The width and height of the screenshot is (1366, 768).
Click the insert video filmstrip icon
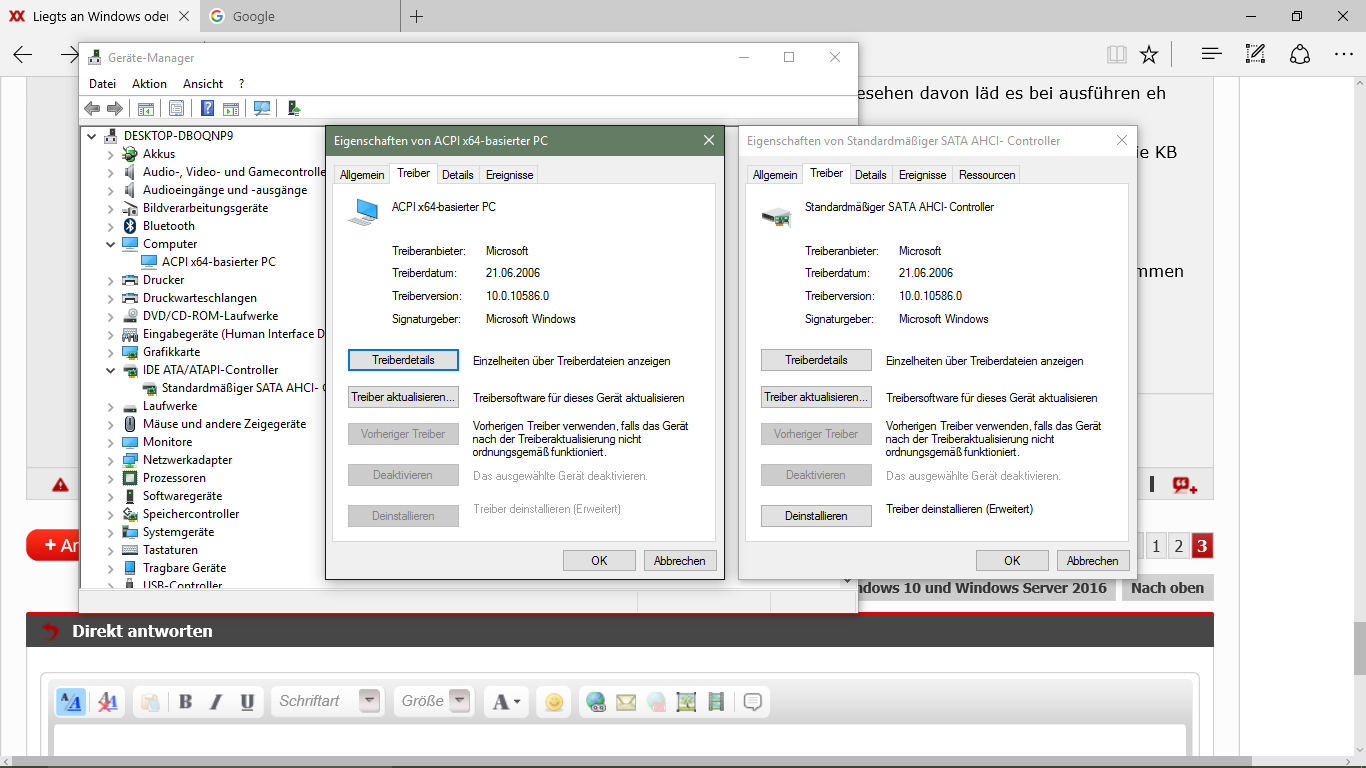point(716,702)
